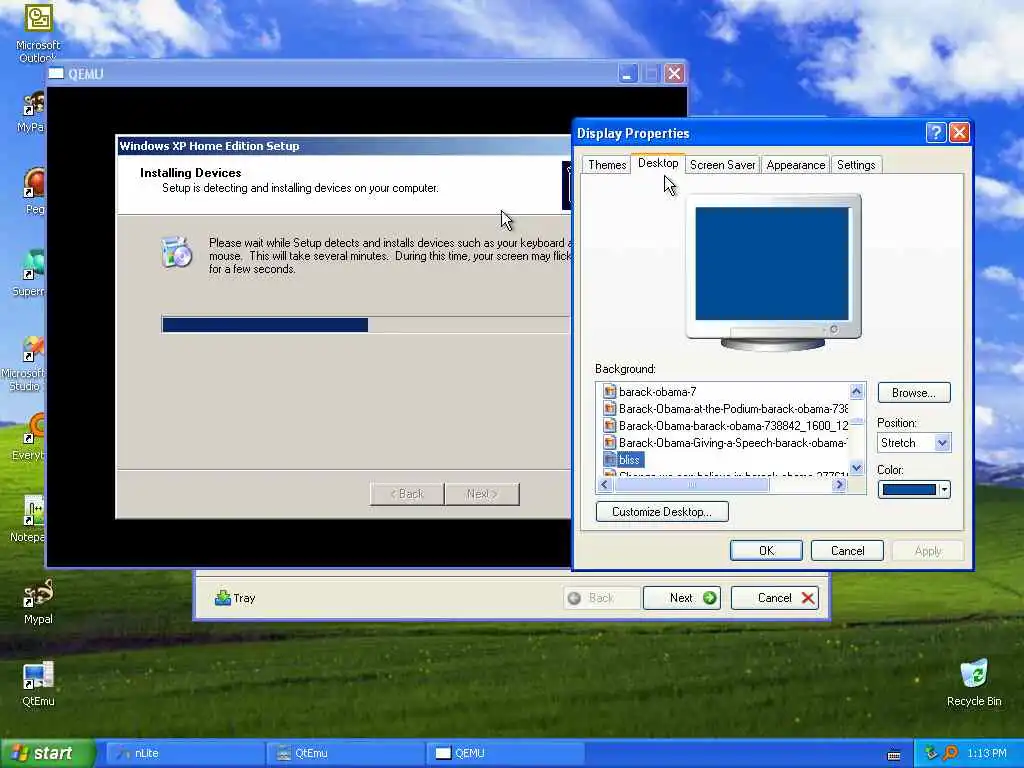Click the Apply button in Display Properties
The height and width of the screenshot is (768, 1024).
click(x=927, y=551)
